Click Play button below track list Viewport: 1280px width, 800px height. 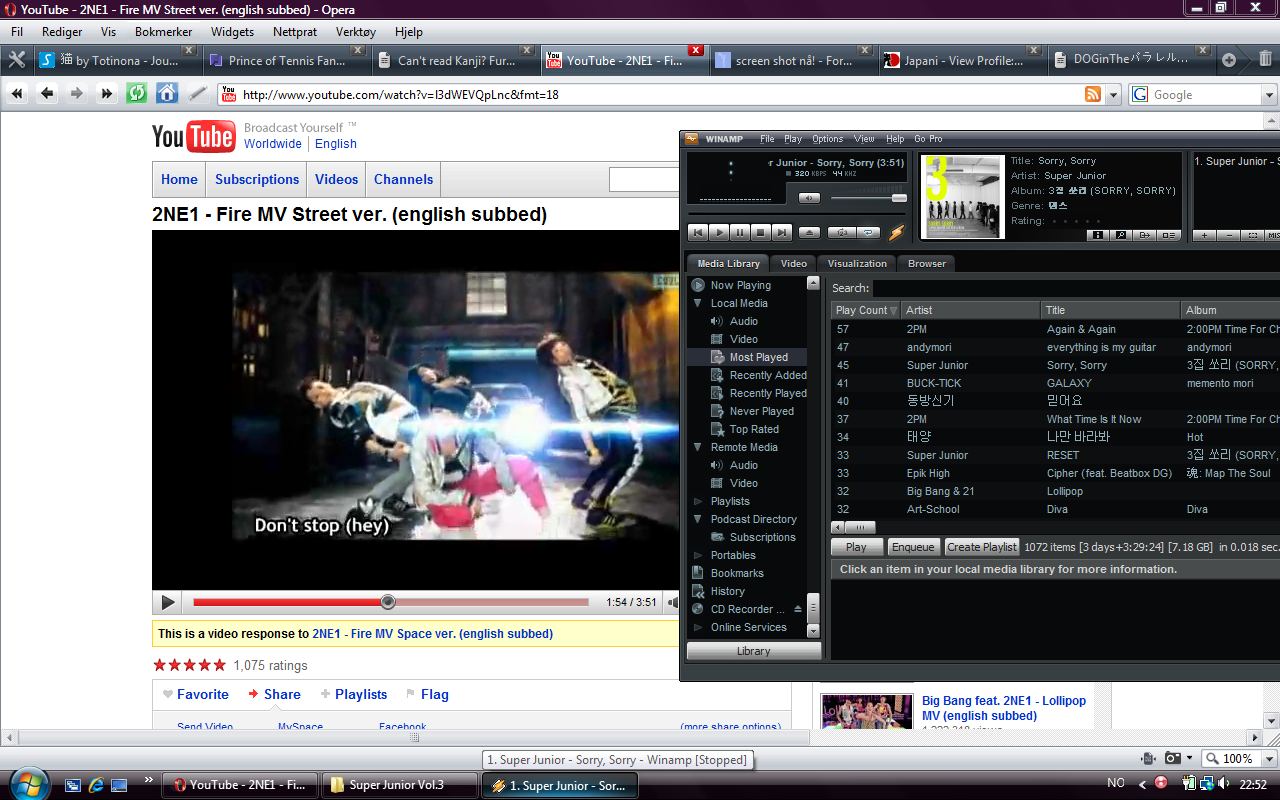[x=857, y=547]
